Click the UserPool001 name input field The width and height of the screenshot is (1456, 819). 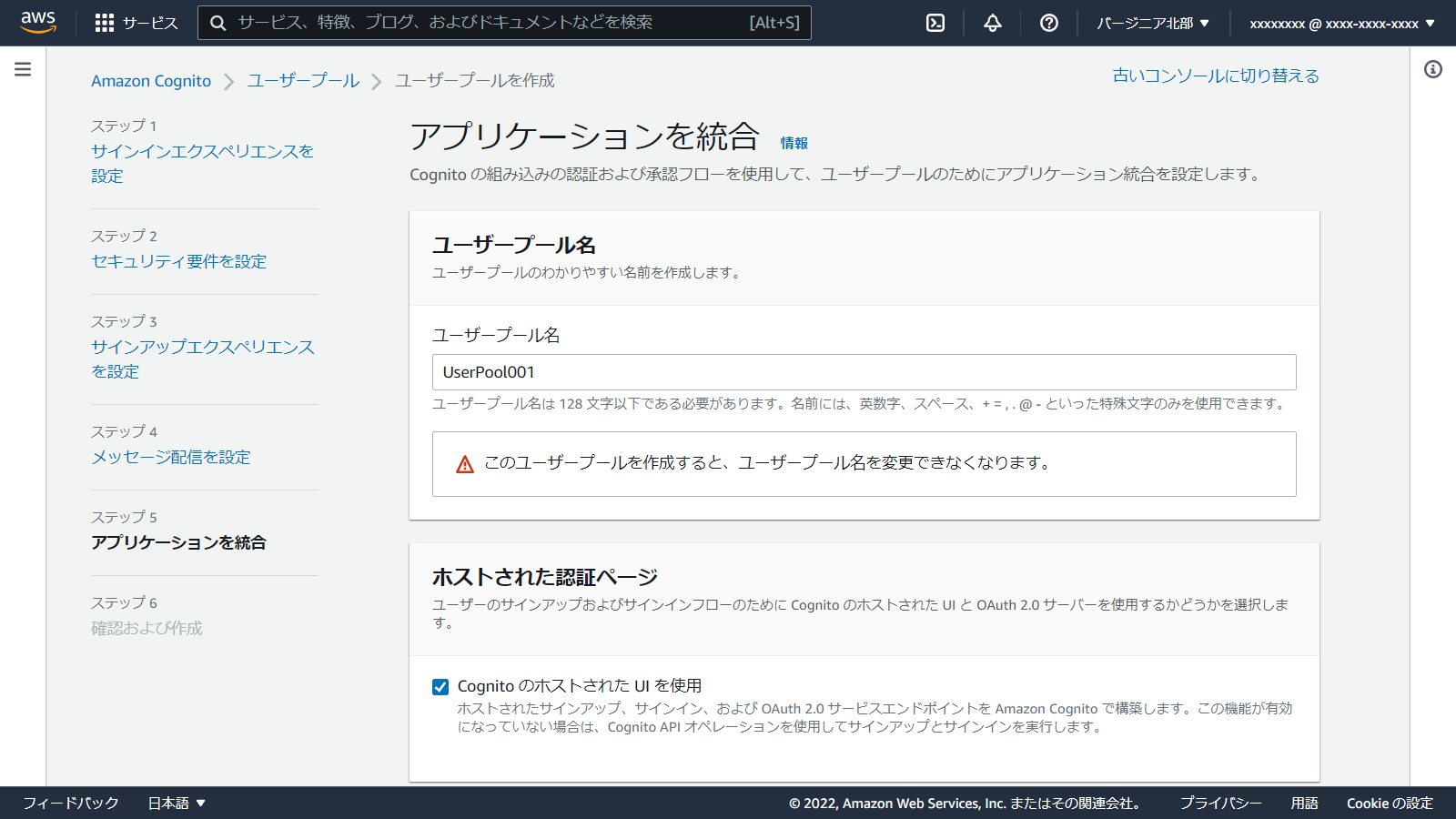point(863,372)
